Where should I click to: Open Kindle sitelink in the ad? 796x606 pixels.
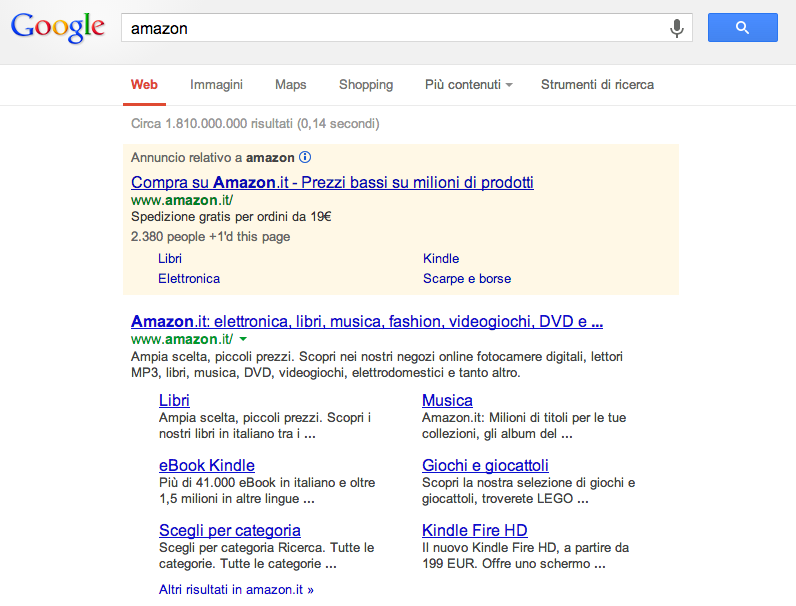441,258
